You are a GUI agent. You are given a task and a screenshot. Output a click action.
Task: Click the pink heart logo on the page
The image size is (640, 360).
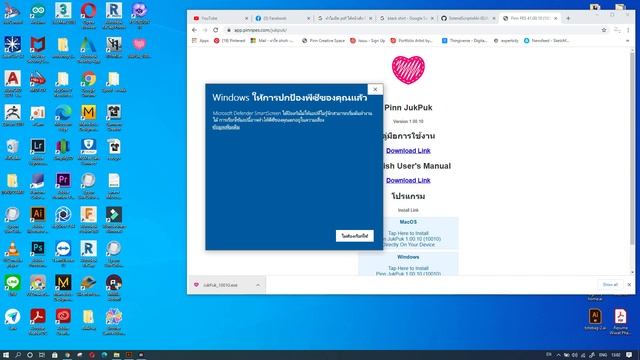point(408,70)
